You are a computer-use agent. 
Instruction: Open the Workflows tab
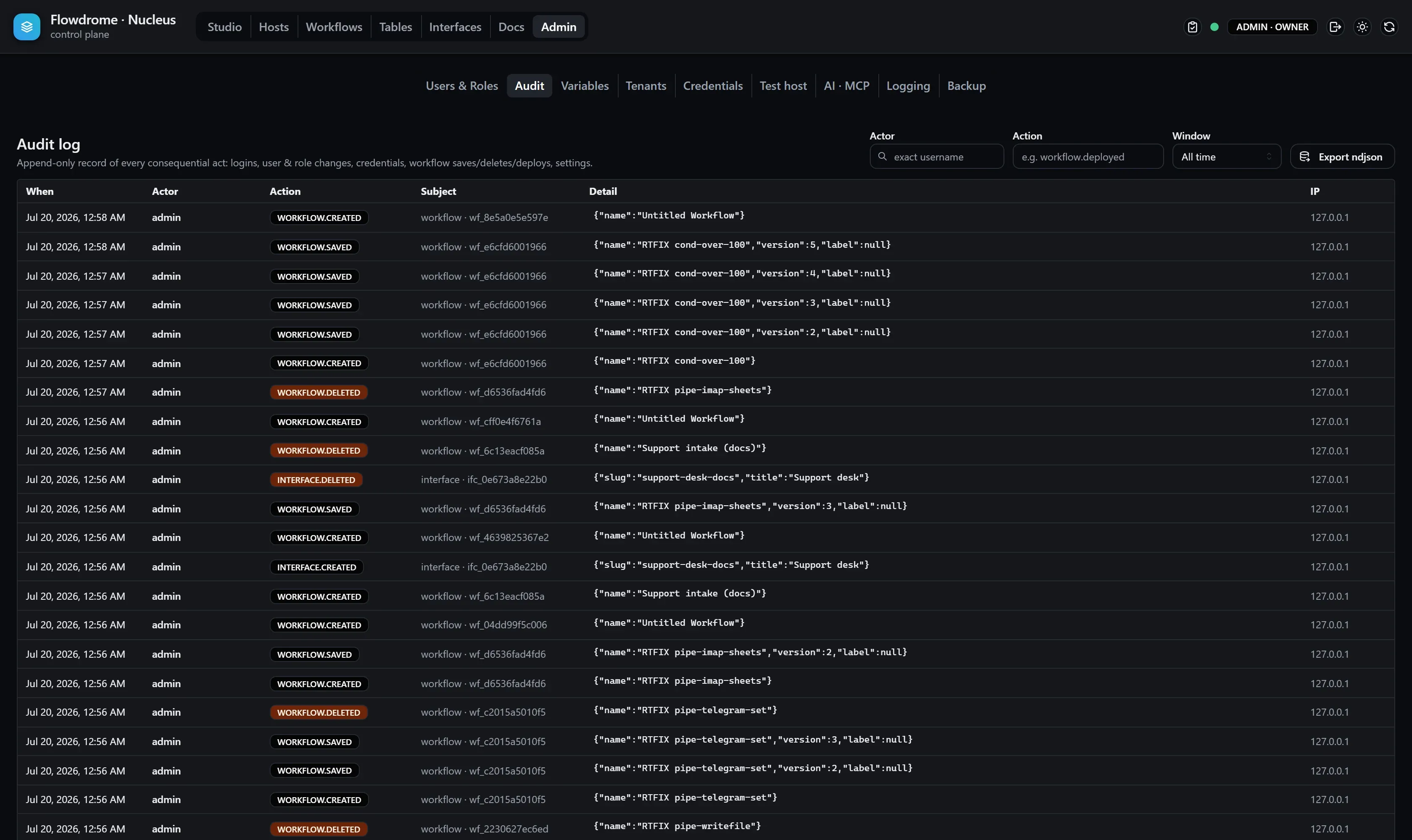[334, 26]
